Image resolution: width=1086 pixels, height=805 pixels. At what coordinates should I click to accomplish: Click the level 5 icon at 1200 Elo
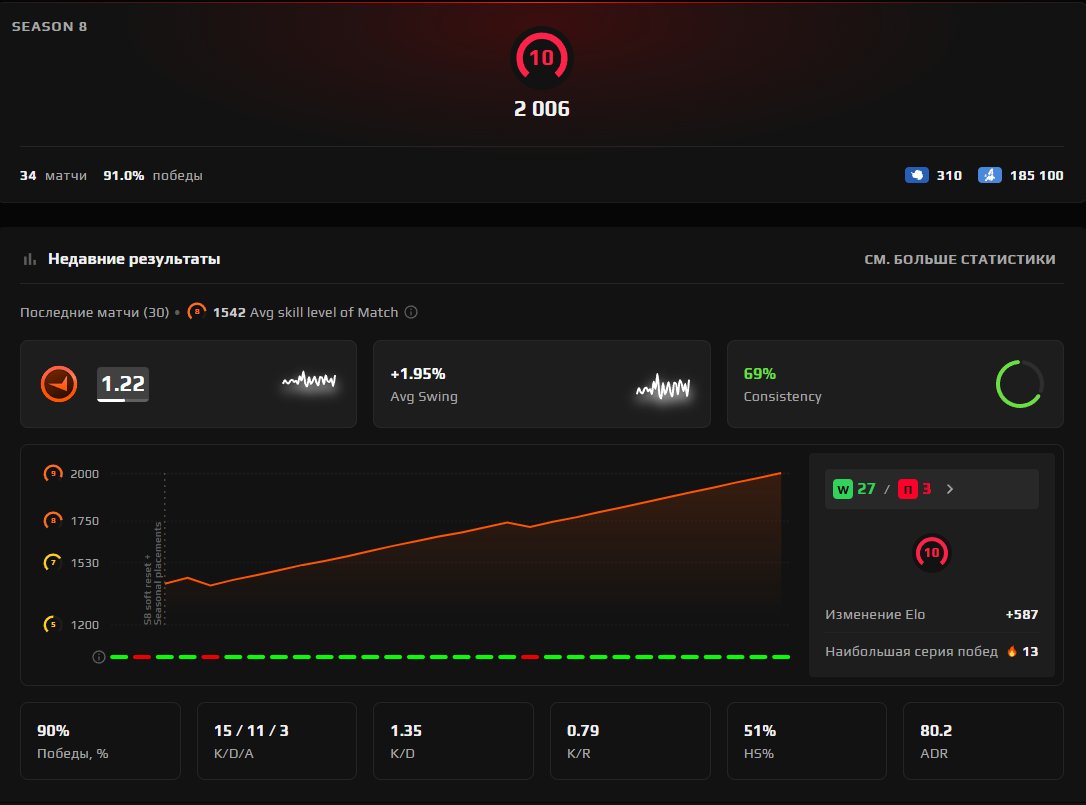53,624
